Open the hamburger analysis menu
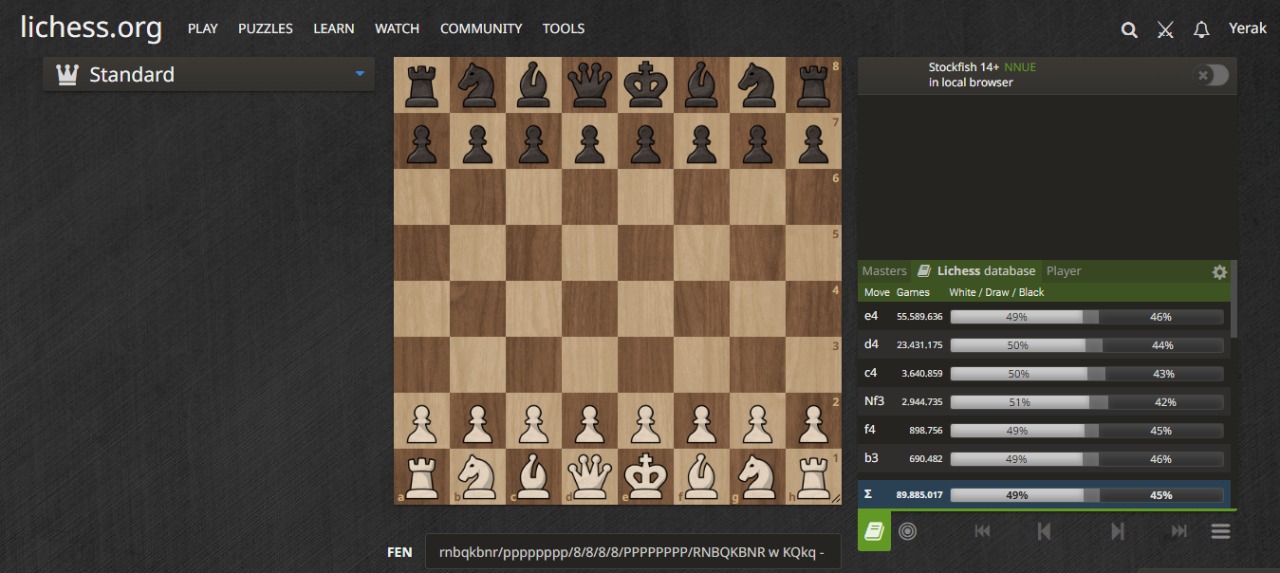 coord(1220,531)
